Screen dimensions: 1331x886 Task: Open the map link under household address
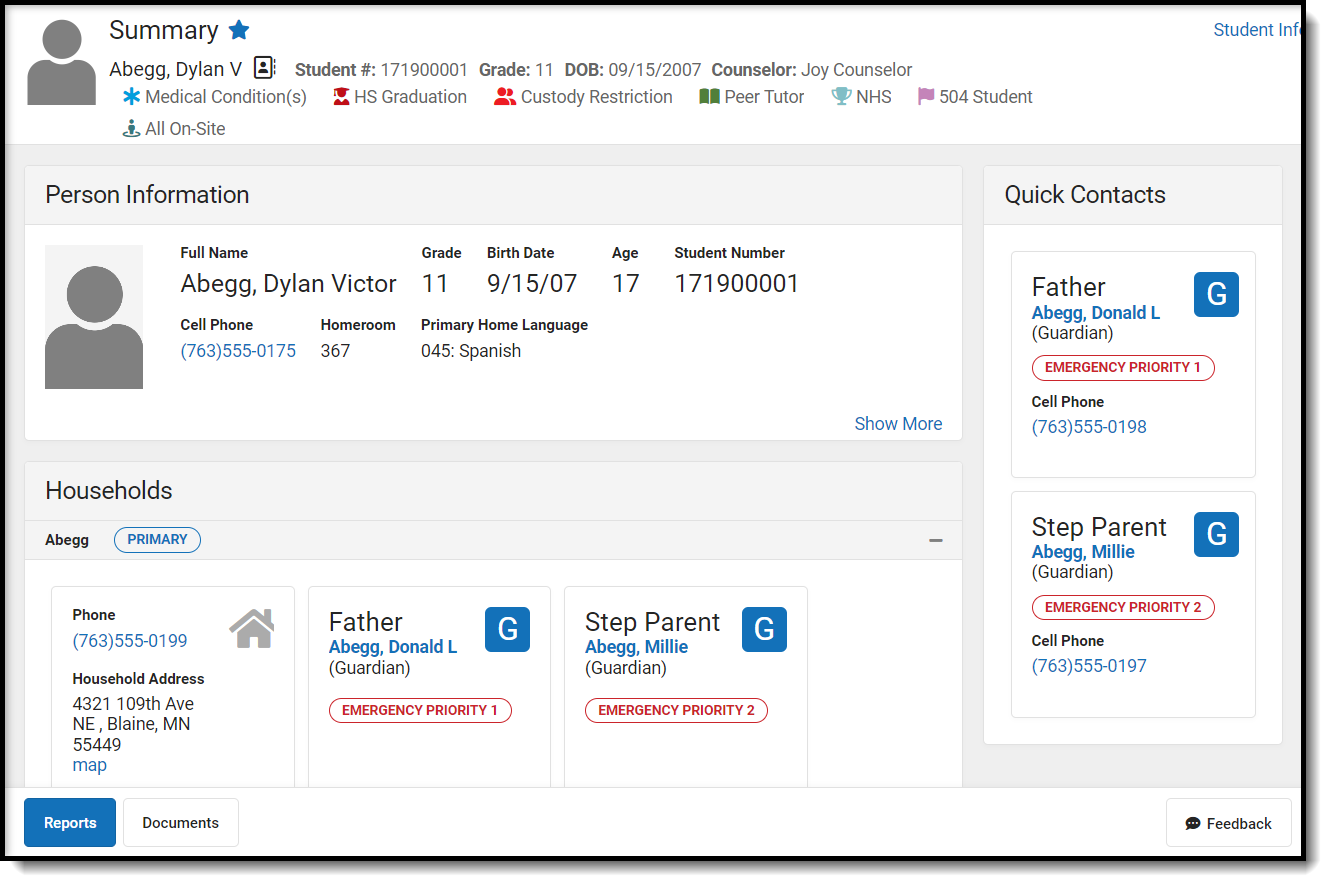tap(90, 765)
